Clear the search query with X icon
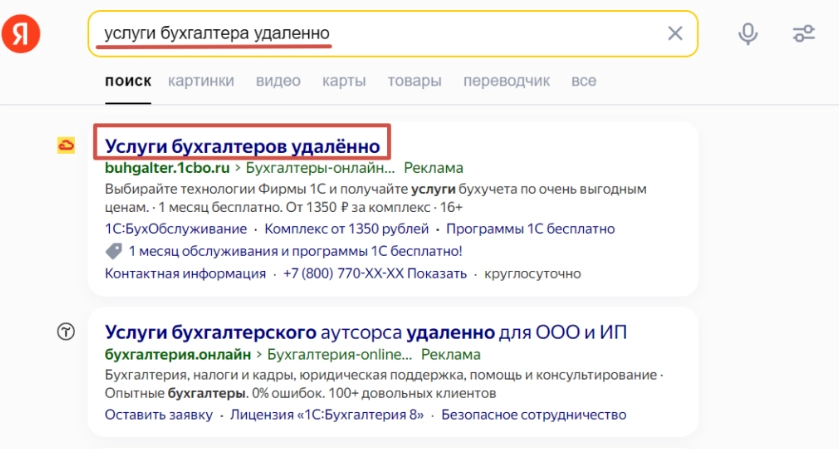The width and height of the screenshot is (839, 449). pos(675,34)
